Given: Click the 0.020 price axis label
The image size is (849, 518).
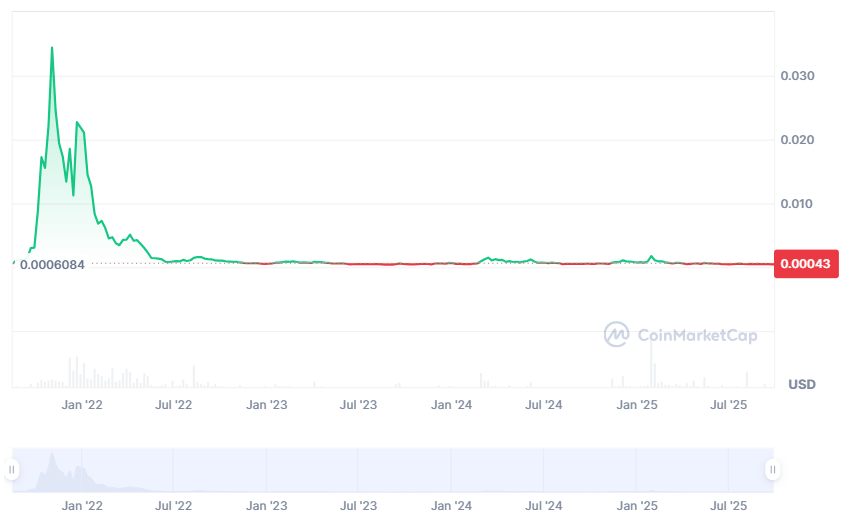Looking at the screenshot, I should 797,140.
